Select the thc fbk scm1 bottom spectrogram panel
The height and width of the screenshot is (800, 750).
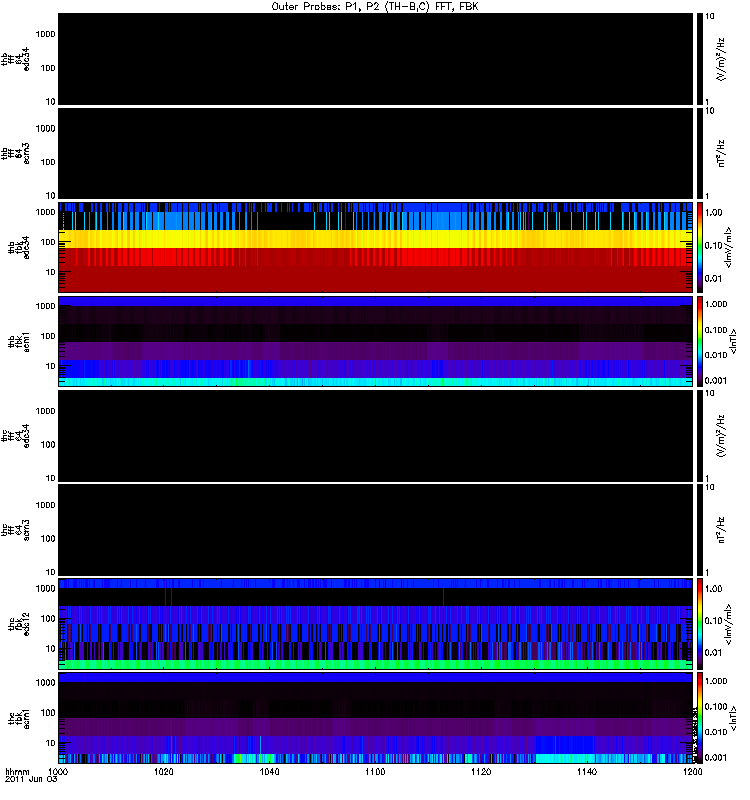[x=375, y=718]
